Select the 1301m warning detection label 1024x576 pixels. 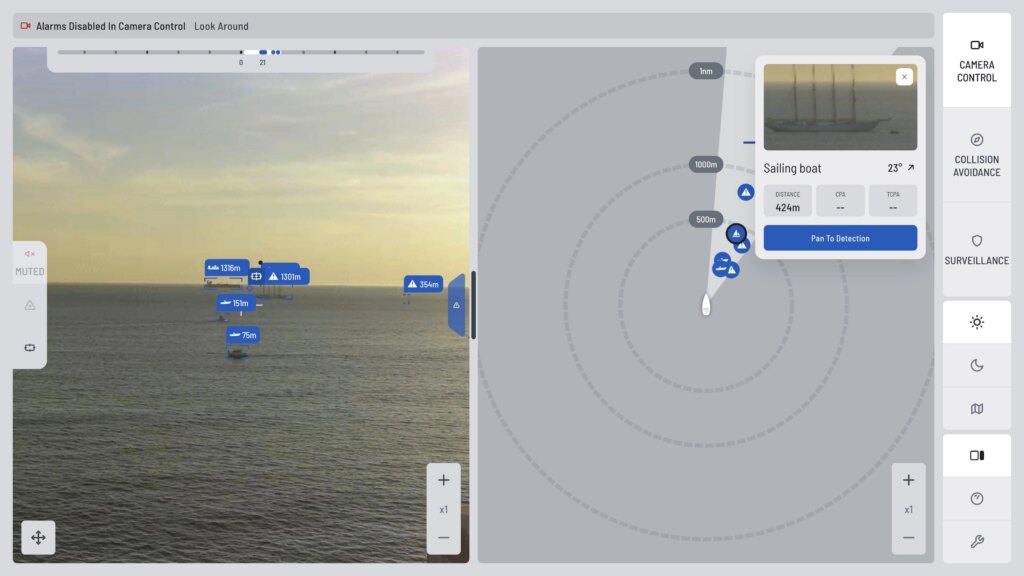(x=287, y=276)
